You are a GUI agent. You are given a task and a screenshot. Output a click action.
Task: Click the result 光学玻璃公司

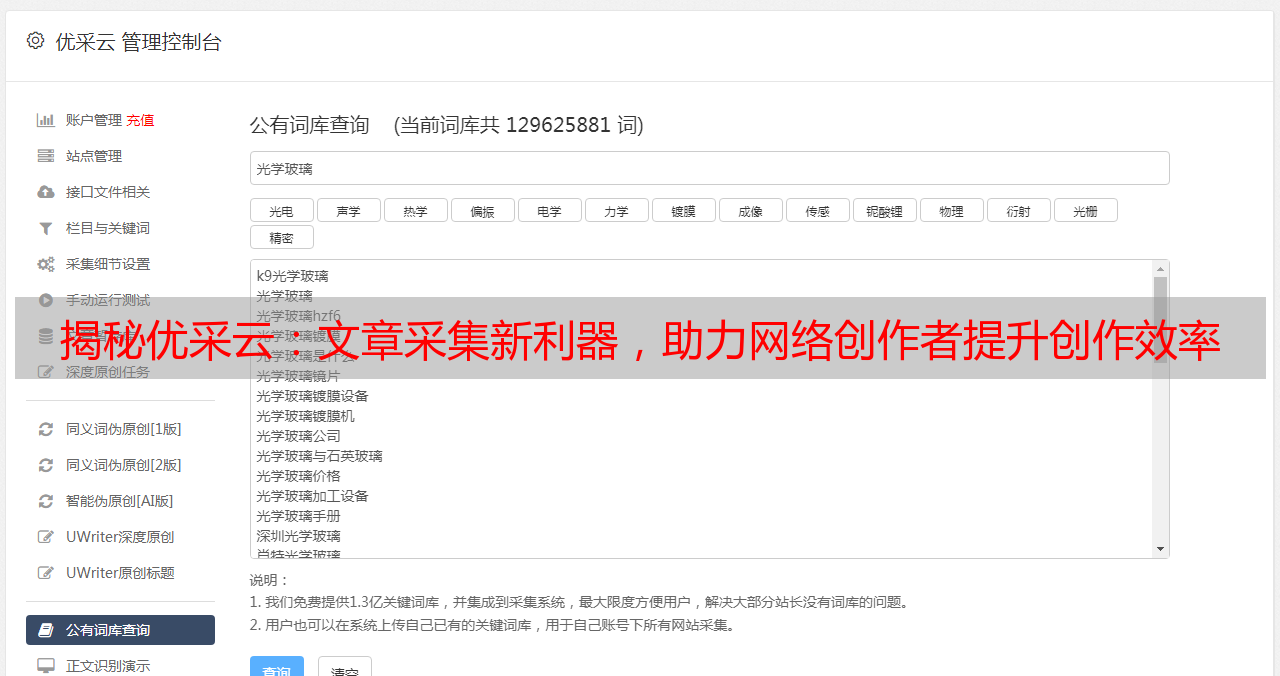pyautogui.click(x=298, y=436)
